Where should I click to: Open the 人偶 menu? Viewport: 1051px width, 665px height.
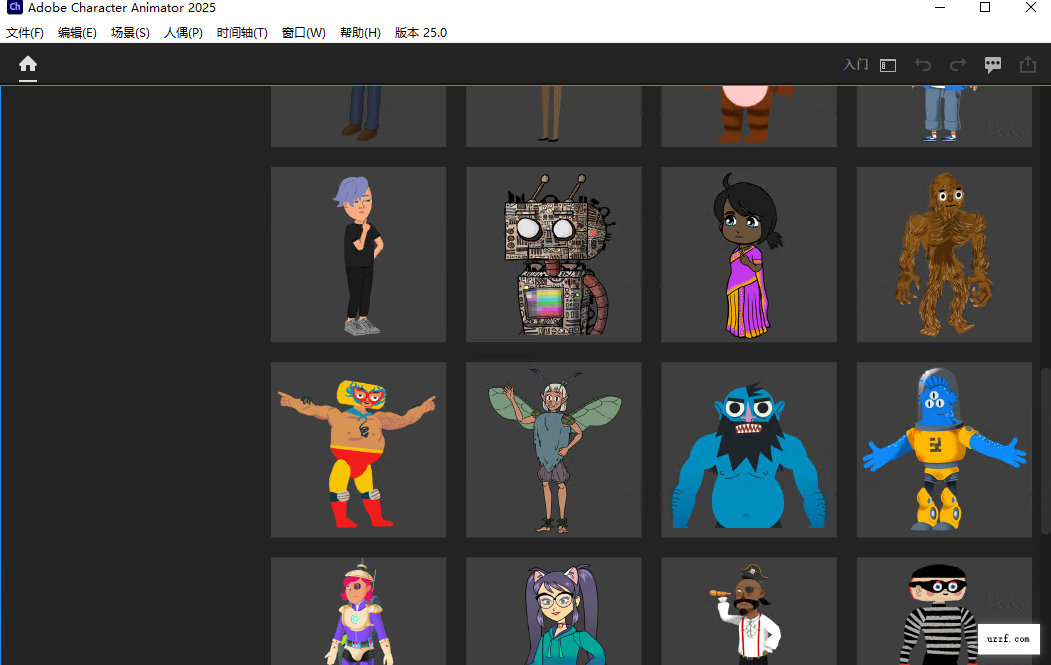tap(183, 32)
